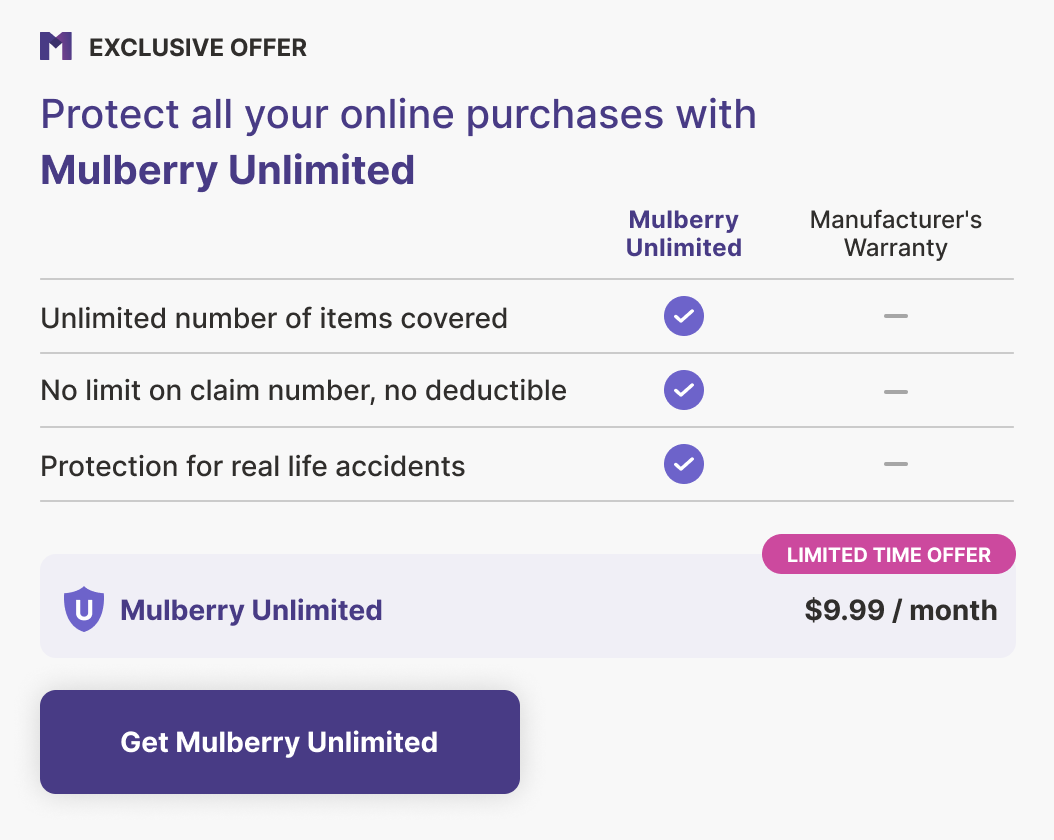Click "No limit on claim number" text
This screenshot has width=1054, height=840.
303,390
